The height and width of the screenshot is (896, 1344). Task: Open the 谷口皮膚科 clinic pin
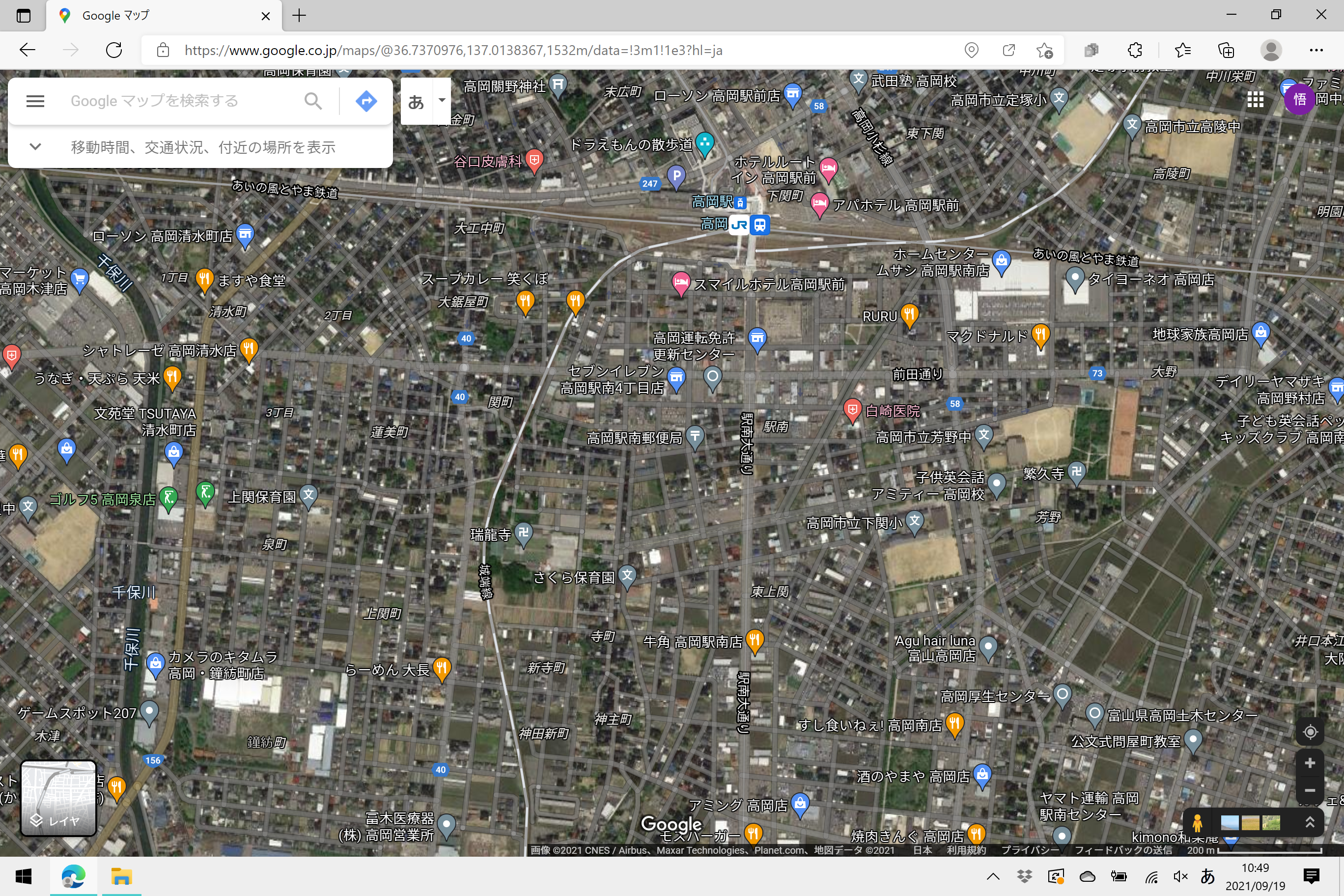coord(534,161)
